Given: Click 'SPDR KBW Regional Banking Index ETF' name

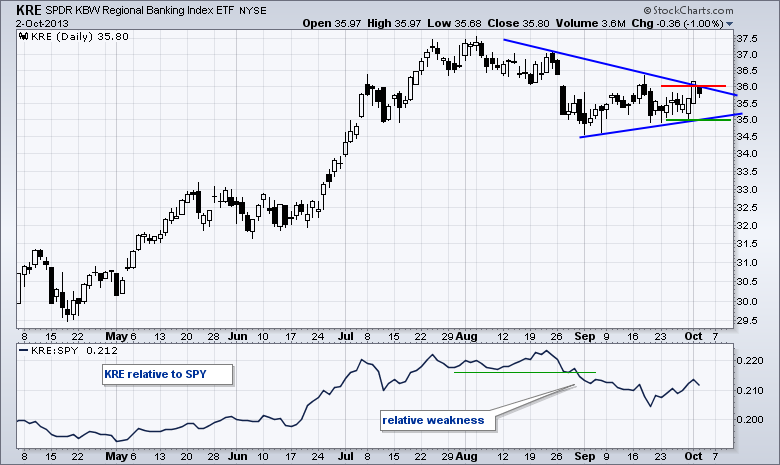Looking at the screenshot, I should 139,10.
